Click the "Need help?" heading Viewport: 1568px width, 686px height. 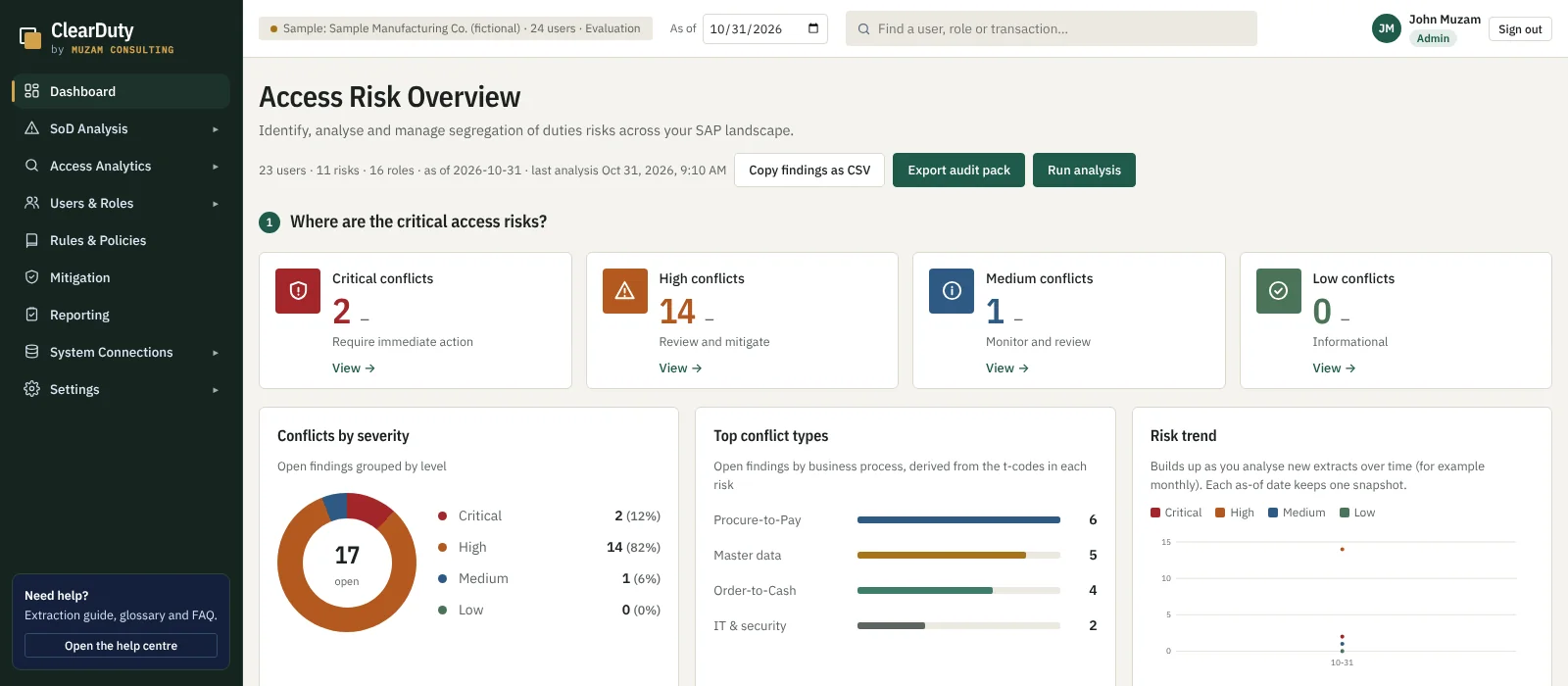pyautogui.click(x=56, y=596)
